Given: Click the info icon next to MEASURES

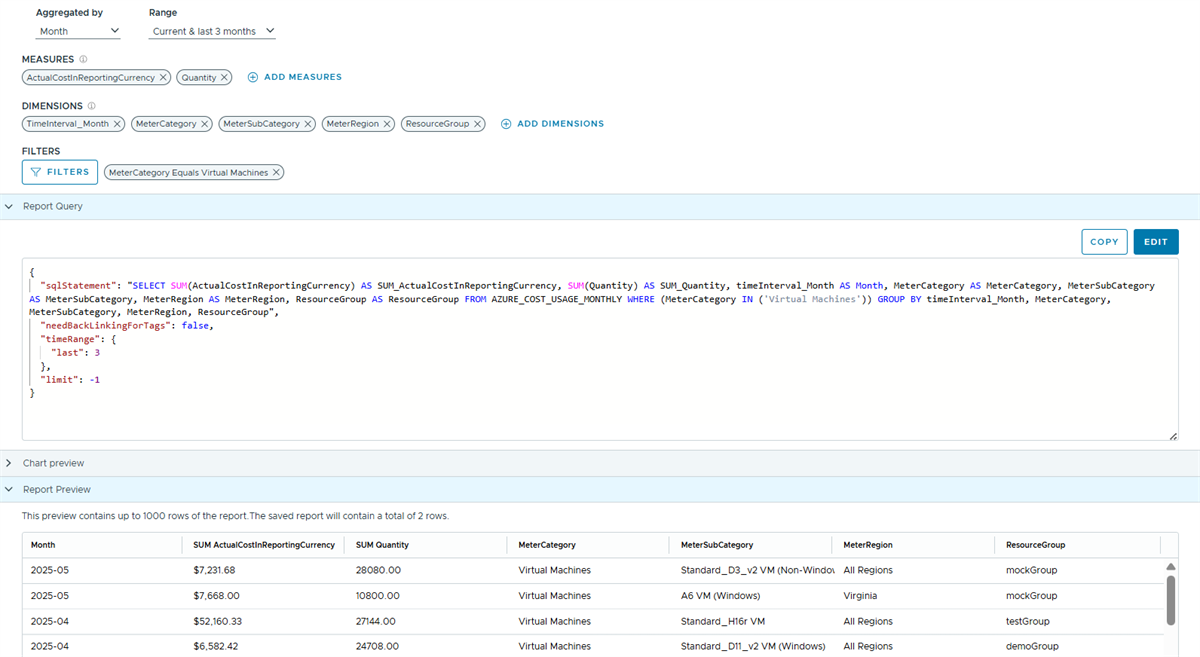Looking at the screenshot, I should click(83, 59).
